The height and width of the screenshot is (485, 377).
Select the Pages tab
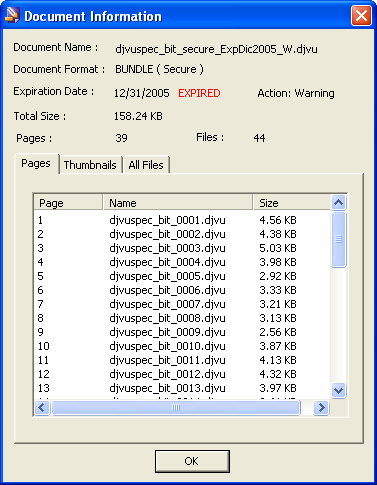[36, 164]
